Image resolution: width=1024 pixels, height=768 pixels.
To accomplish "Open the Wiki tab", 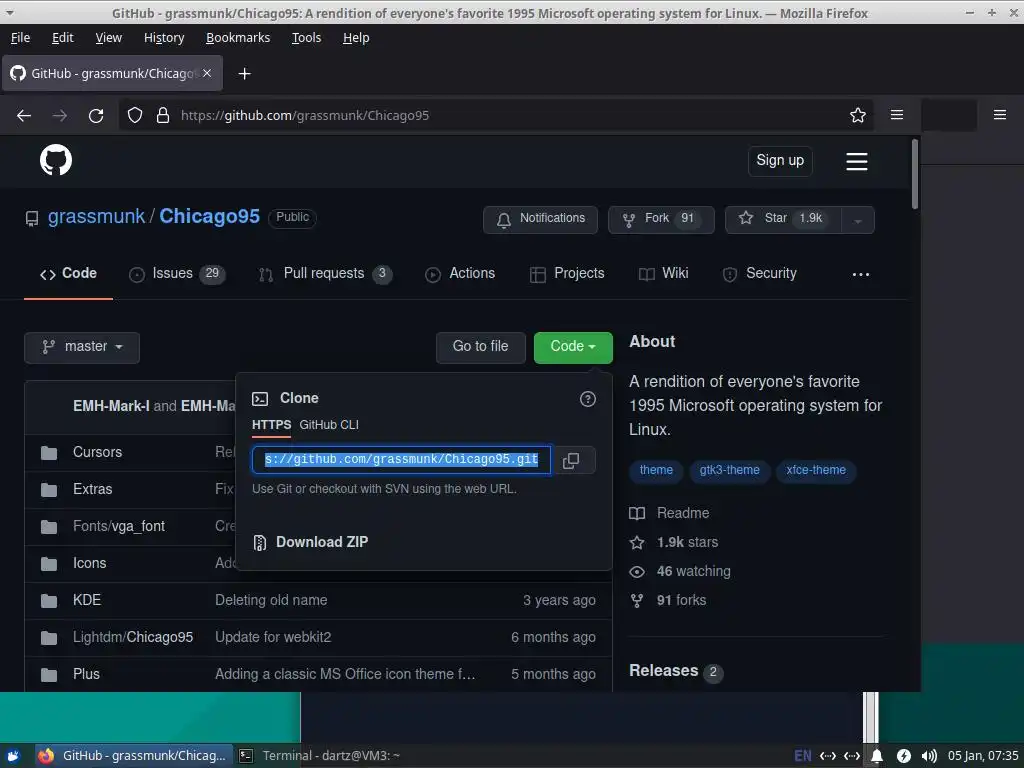I will point(664,274).
